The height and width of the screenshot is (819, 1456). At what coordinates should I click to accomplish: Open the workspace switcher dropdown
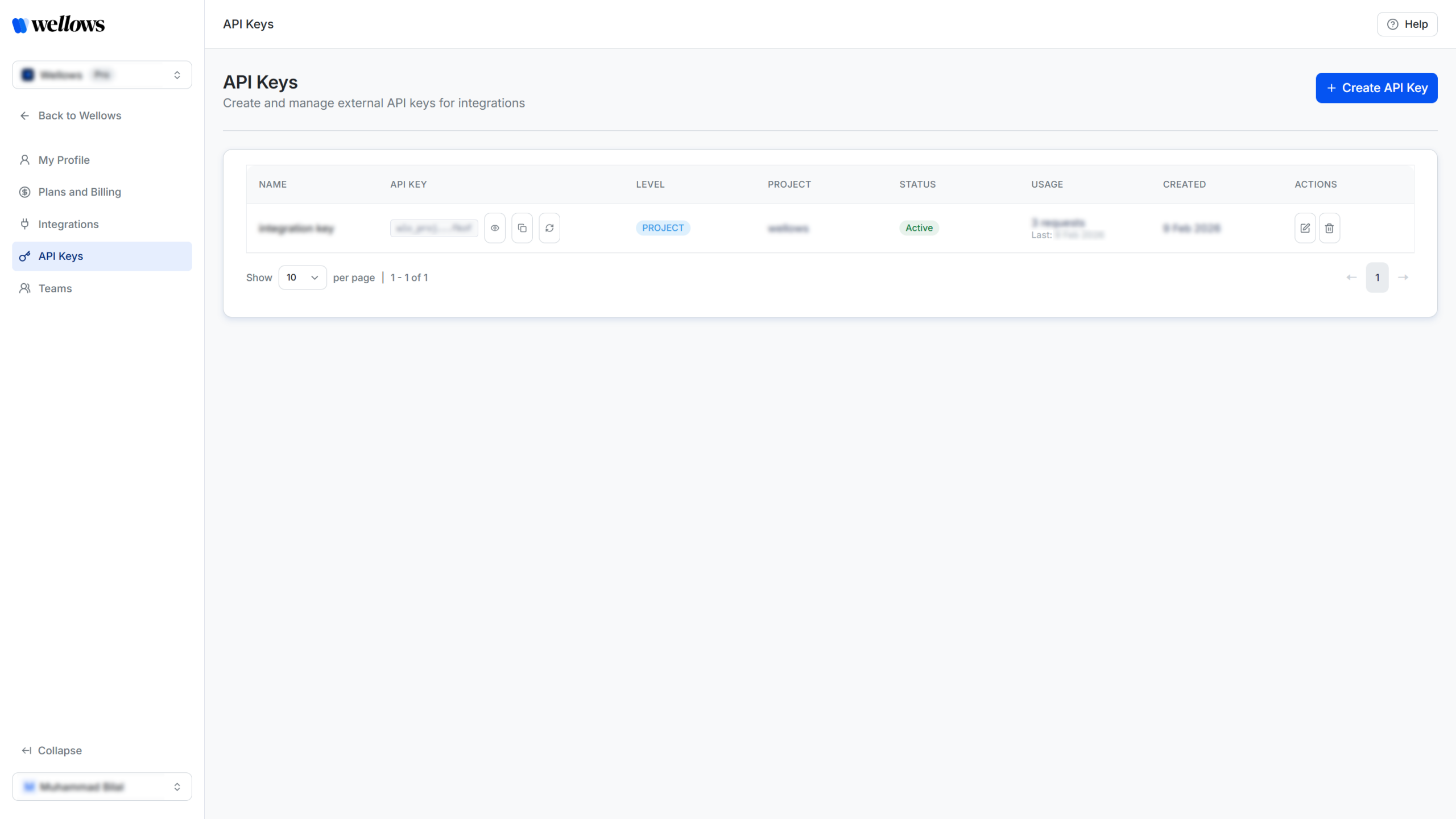click(x=101, y=75)
